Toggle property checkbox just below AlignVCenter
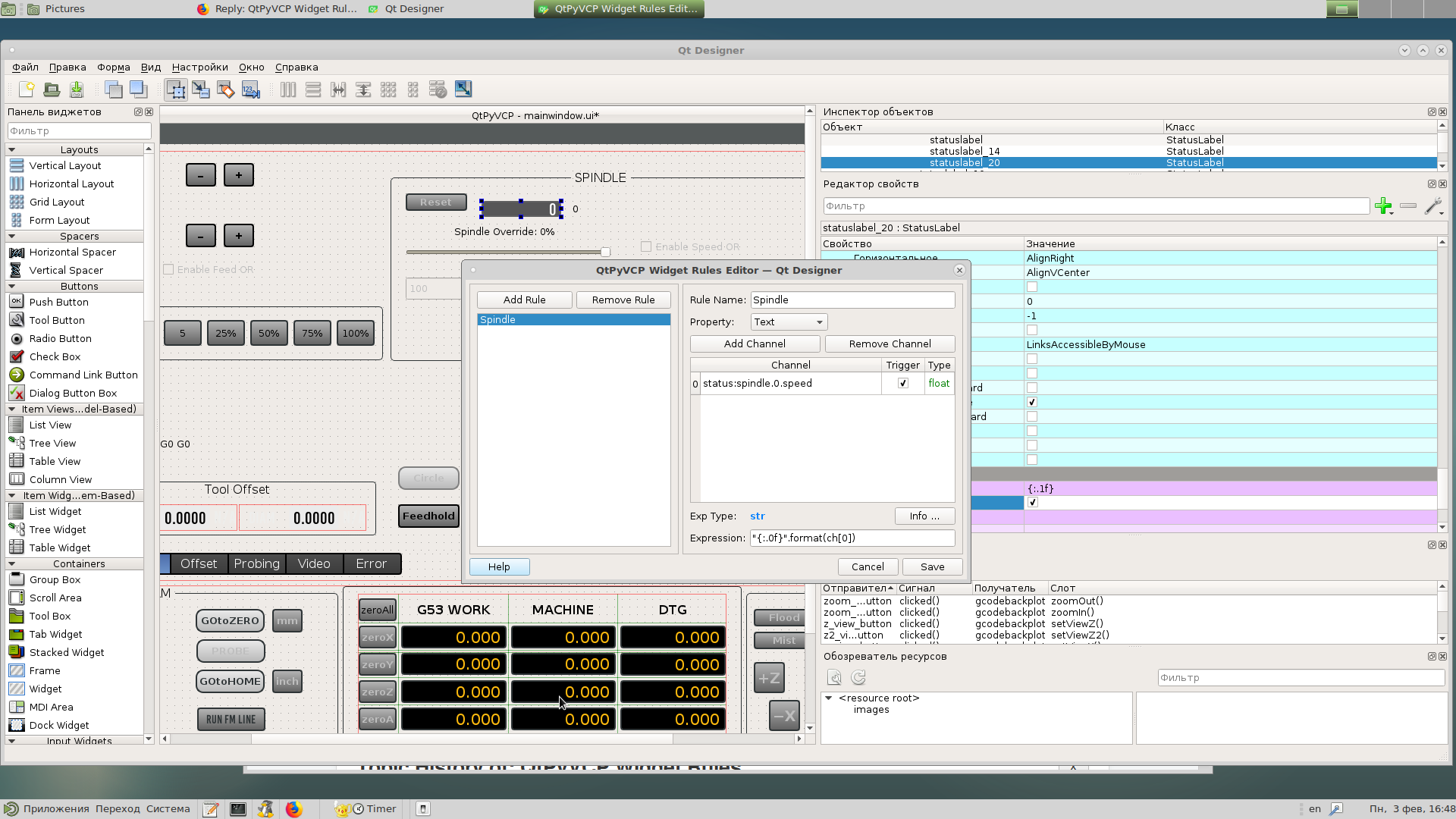1456x819 pixels. pyautogui.click(x=1032, y=287)
